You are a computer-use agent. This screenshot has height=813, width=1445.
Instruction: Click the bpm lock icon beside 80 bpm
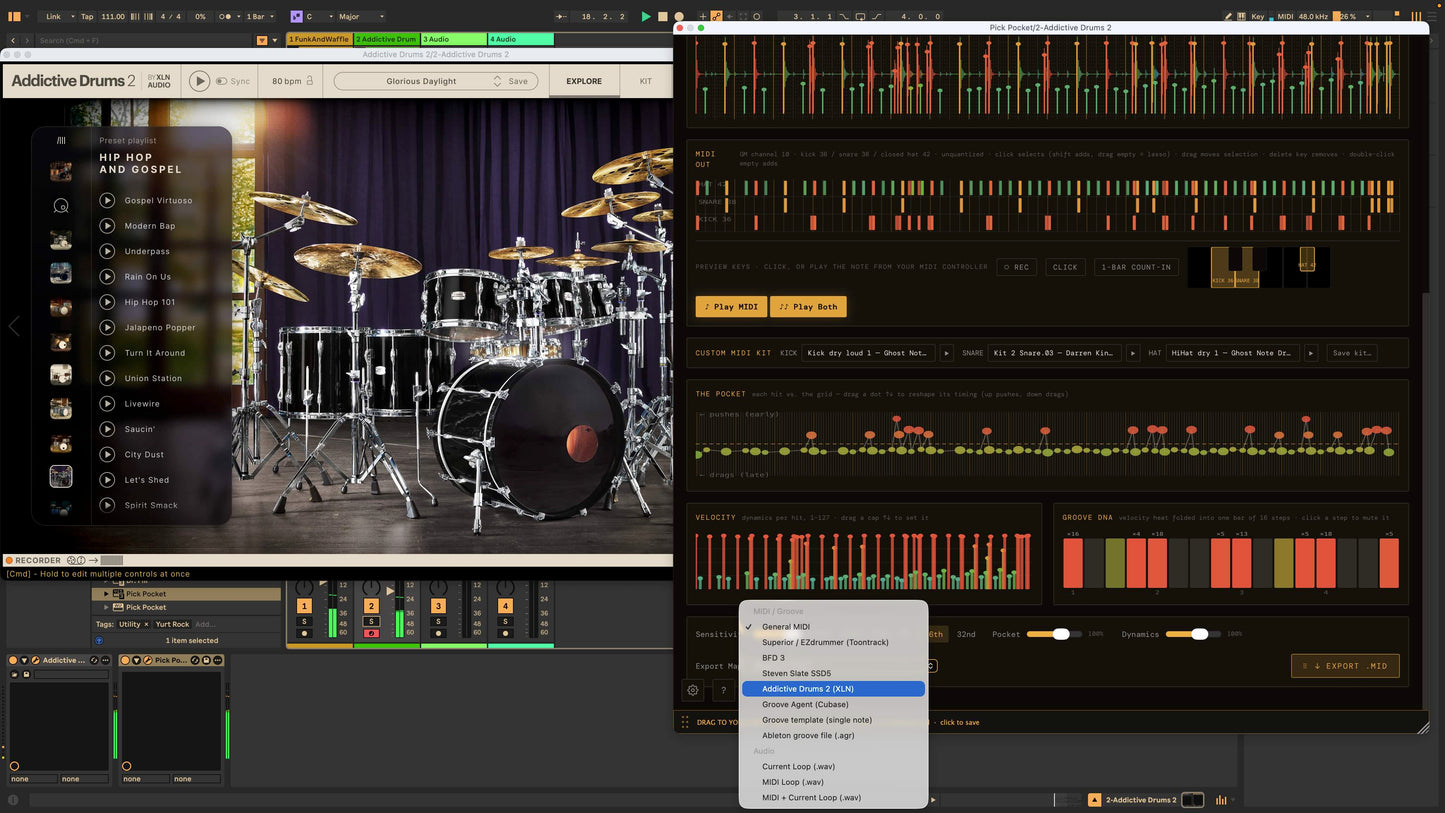pos(310,81)
